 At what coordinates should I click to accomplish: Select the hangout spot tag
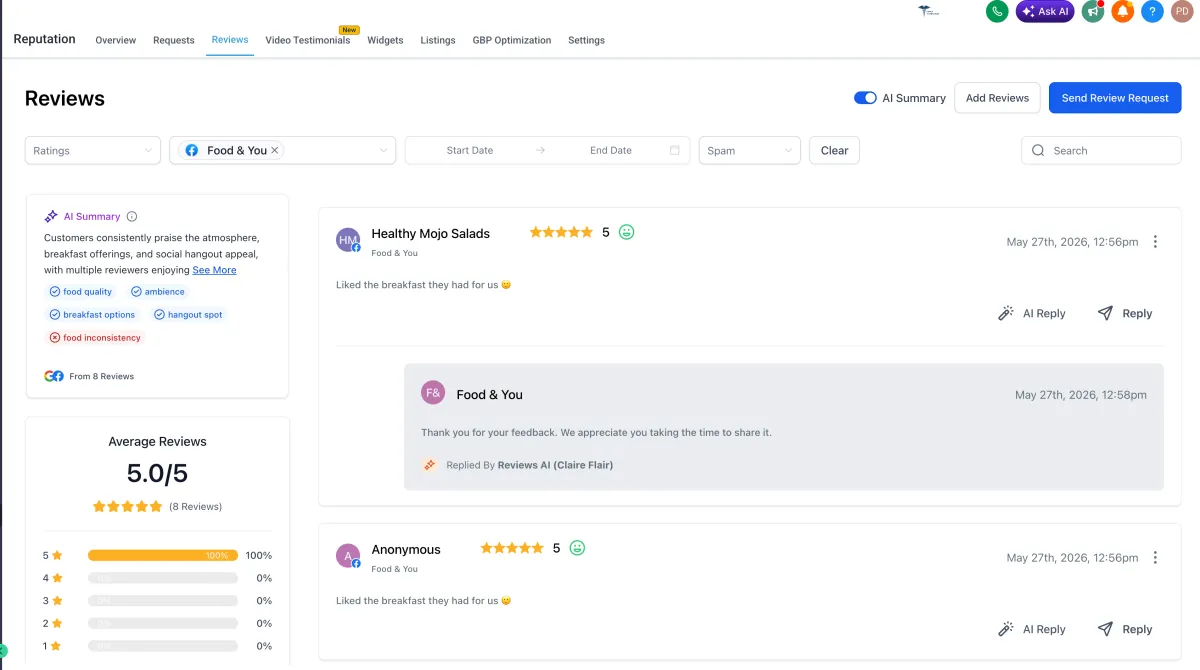click(x=188, y=314)
